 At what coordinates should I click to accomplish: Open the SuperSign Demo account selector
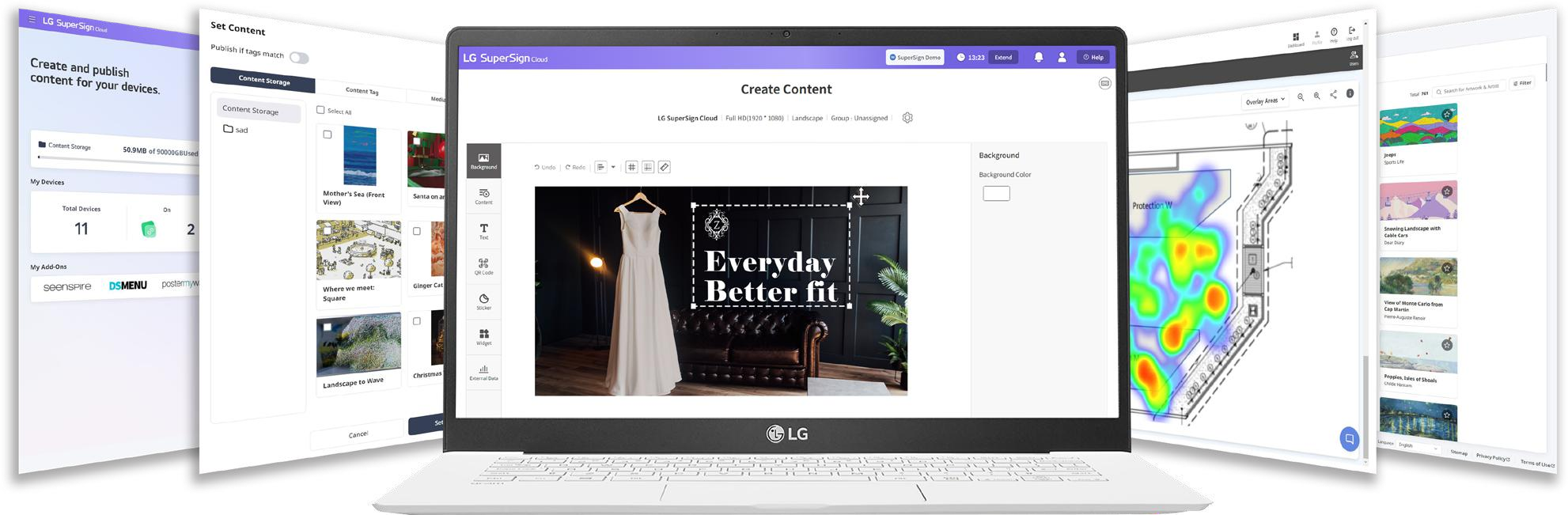pyautogui.click(x=915, y=57)
